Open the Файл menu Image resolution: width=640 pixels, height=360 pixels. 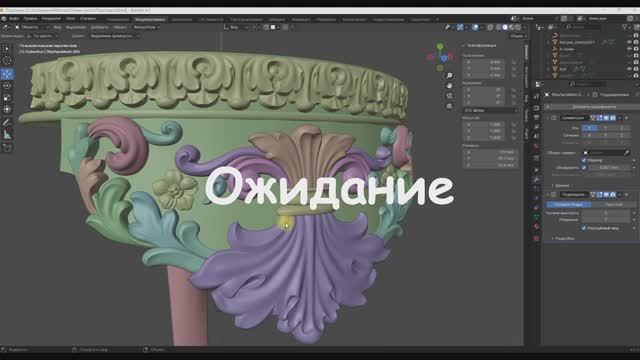(14, 19)
